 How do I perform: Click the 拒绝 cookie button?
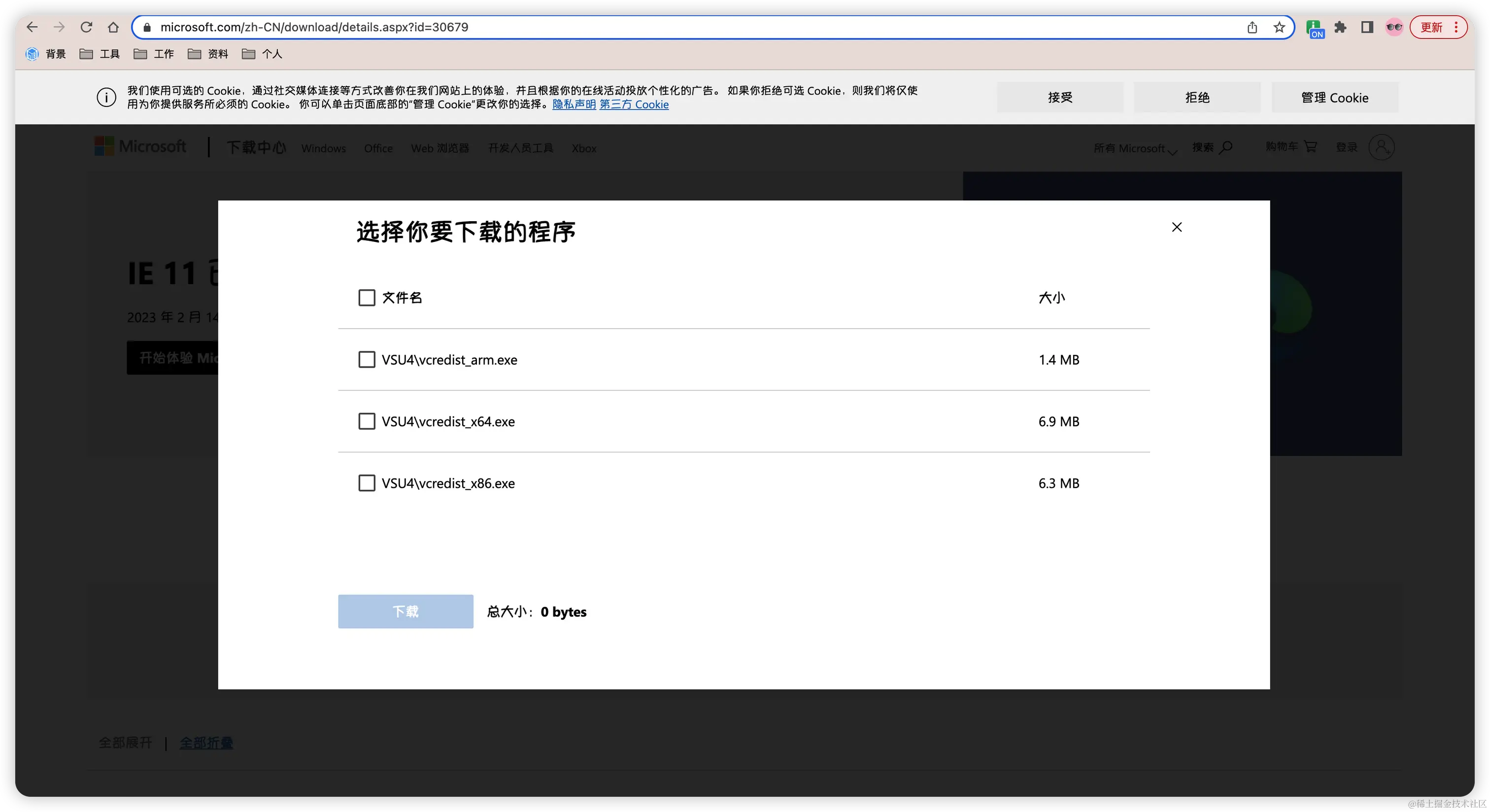1197,97
